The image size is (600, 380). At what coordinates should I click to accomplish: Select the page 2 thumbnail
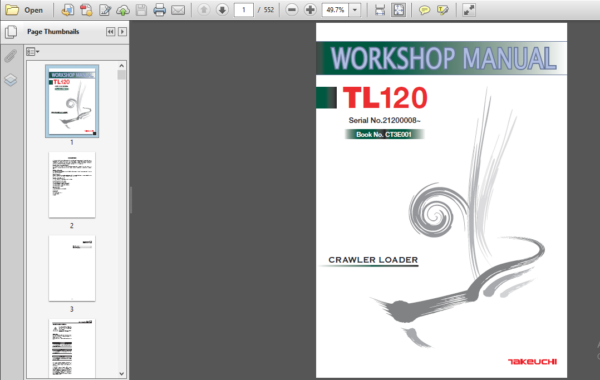(x=72, y=185)
